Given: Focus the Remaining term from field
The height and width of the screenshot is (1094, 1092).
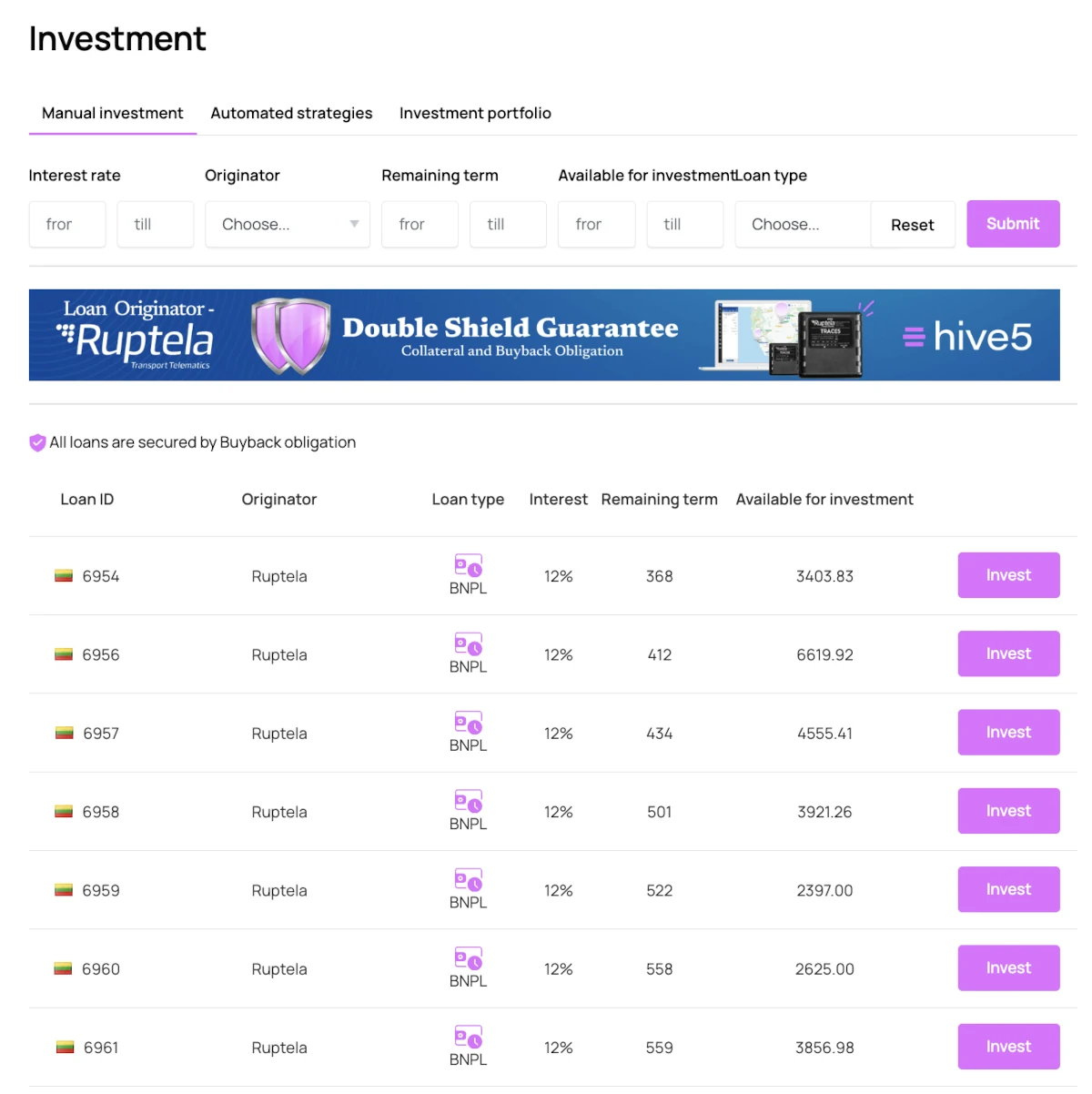Looking at the screenshot, I should [x=420, y=224].
